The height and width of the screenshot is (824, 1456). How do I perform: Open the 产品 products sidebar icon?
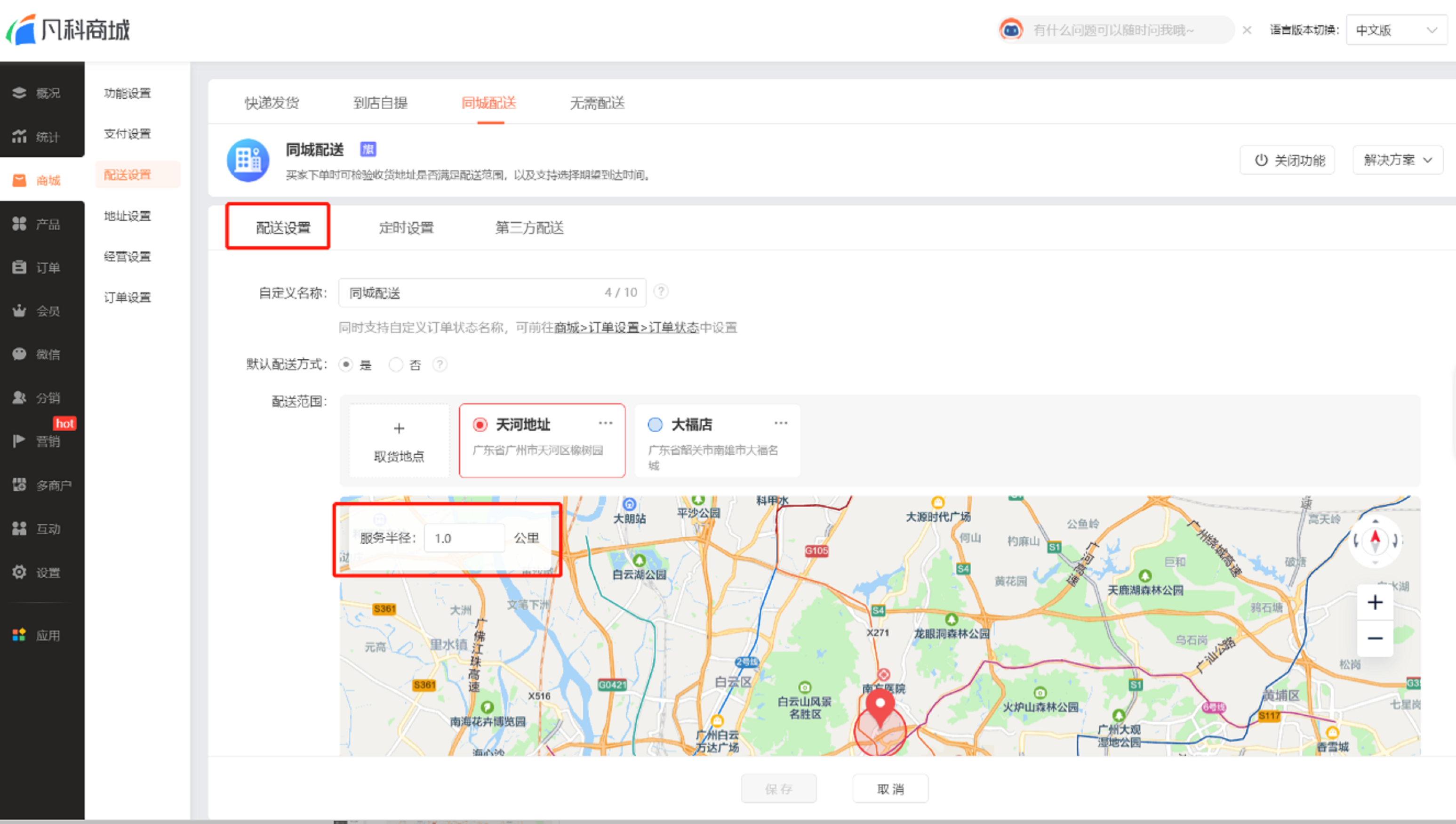point(19,224)
